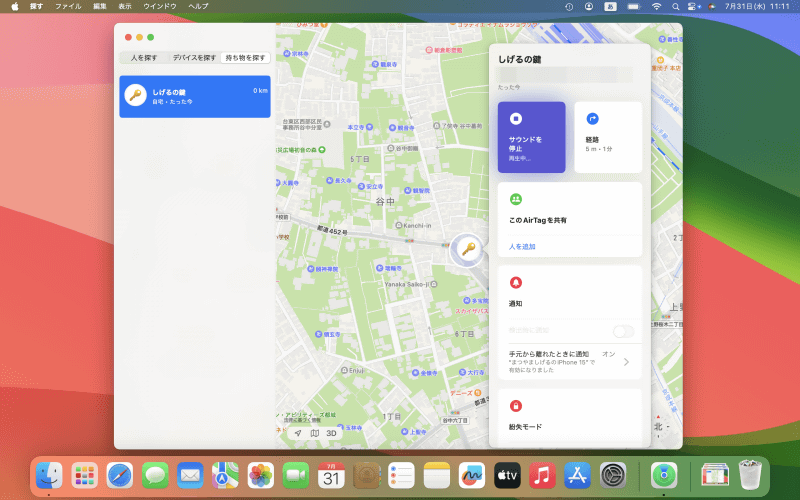Switch to the デバイスを探す tab
This screenshot has width=800, height=500.
(194, 58)
